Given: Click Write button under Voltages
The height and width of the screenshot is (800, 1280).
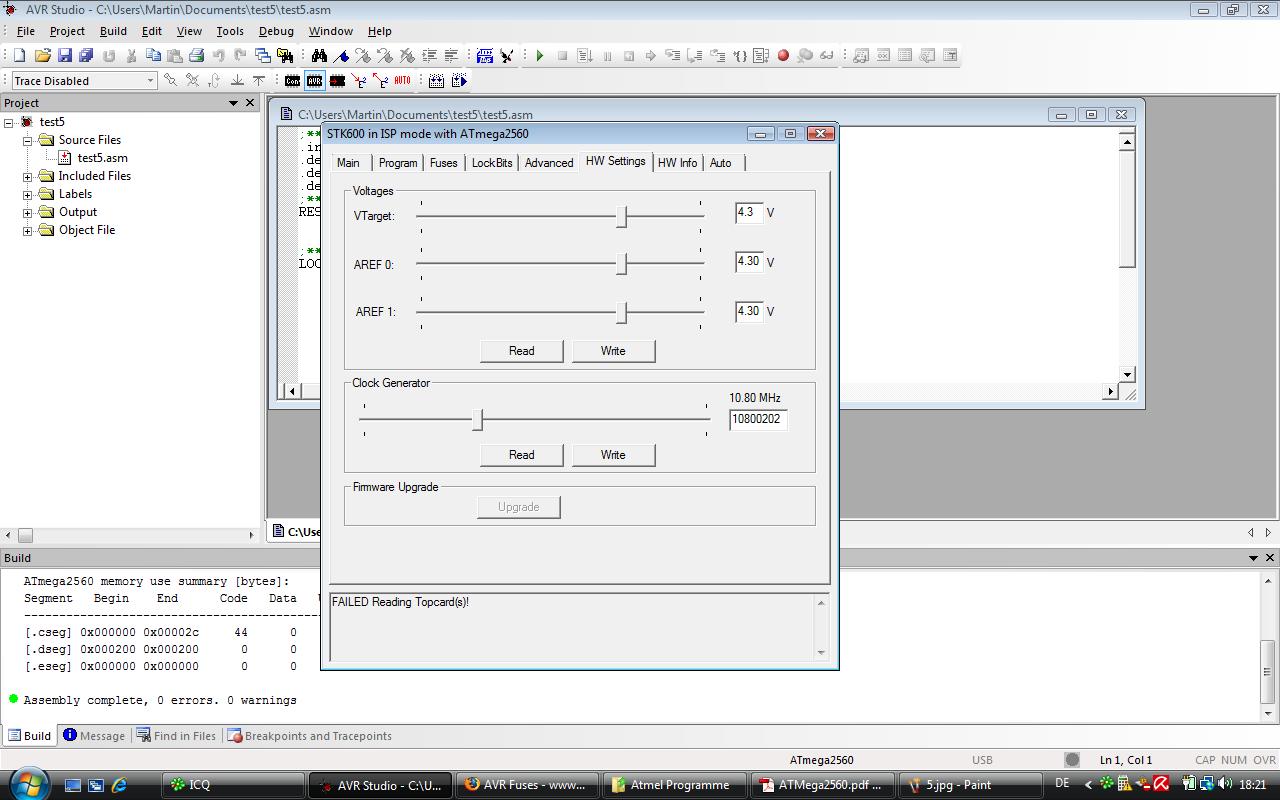Looking at the screenshot, I should coord(613,351).
